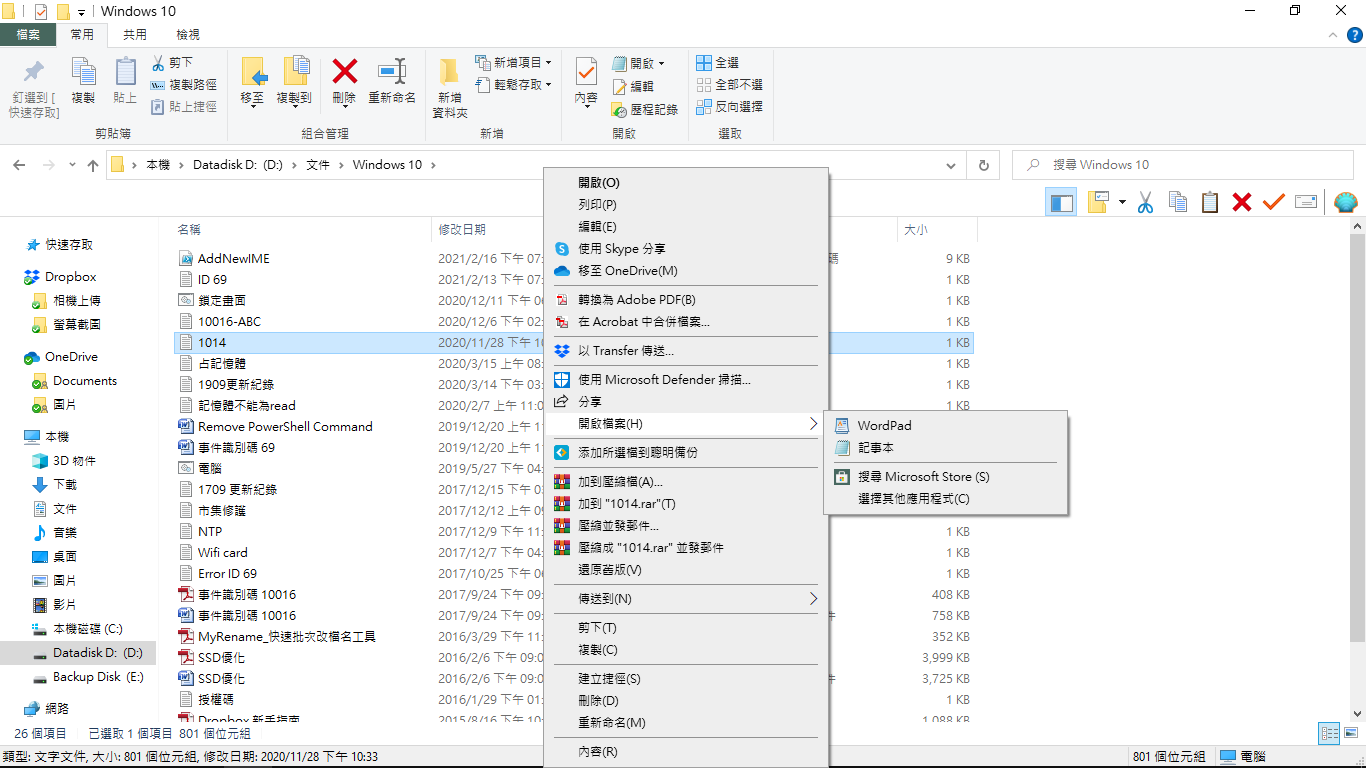
Task: Toggle the preview pane button in the classic toolbar
Action: [1061, 202]
